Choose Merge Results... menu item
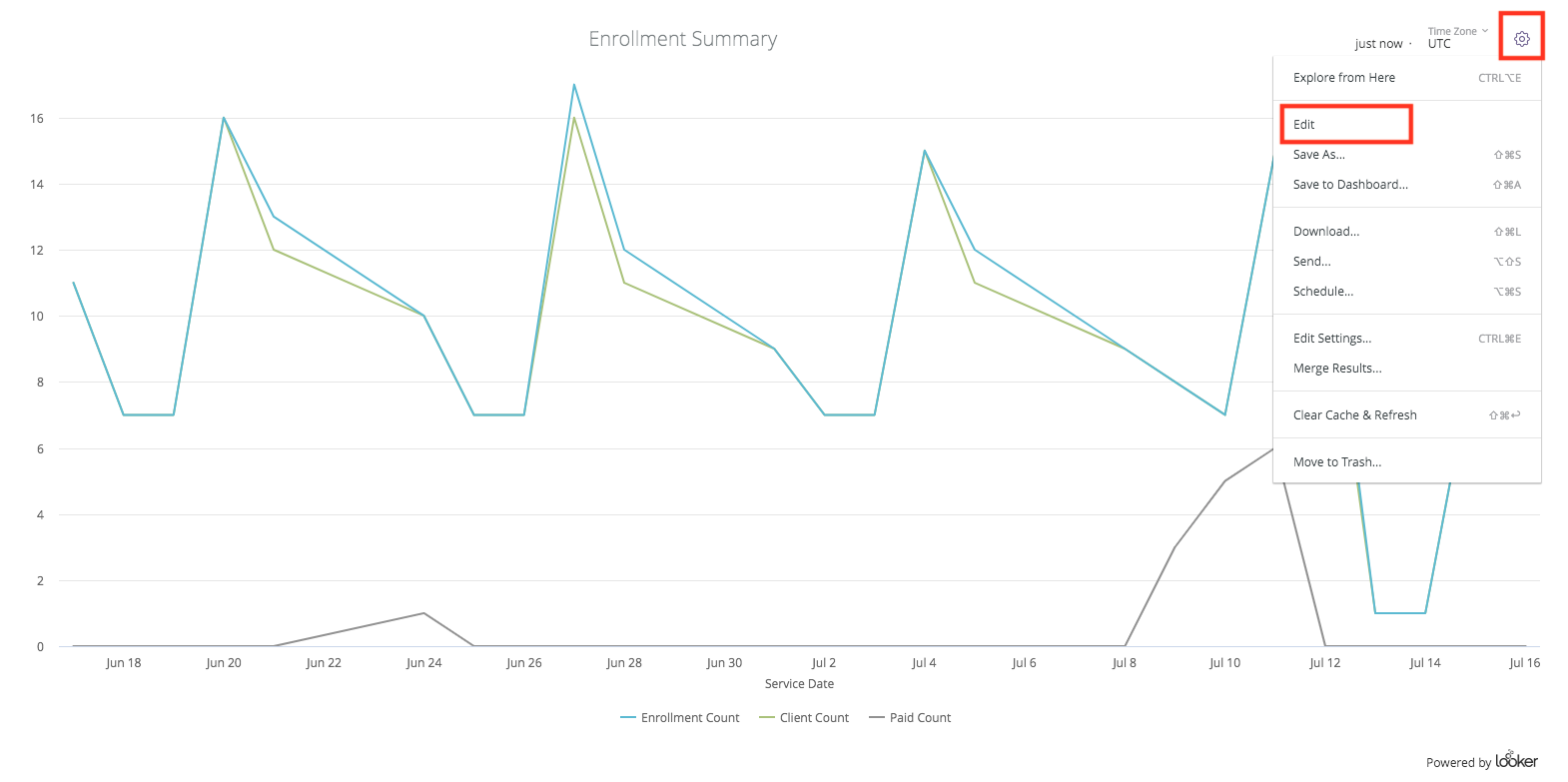Viewport: 1568px width, 782px height. (x=1337, y=369)
